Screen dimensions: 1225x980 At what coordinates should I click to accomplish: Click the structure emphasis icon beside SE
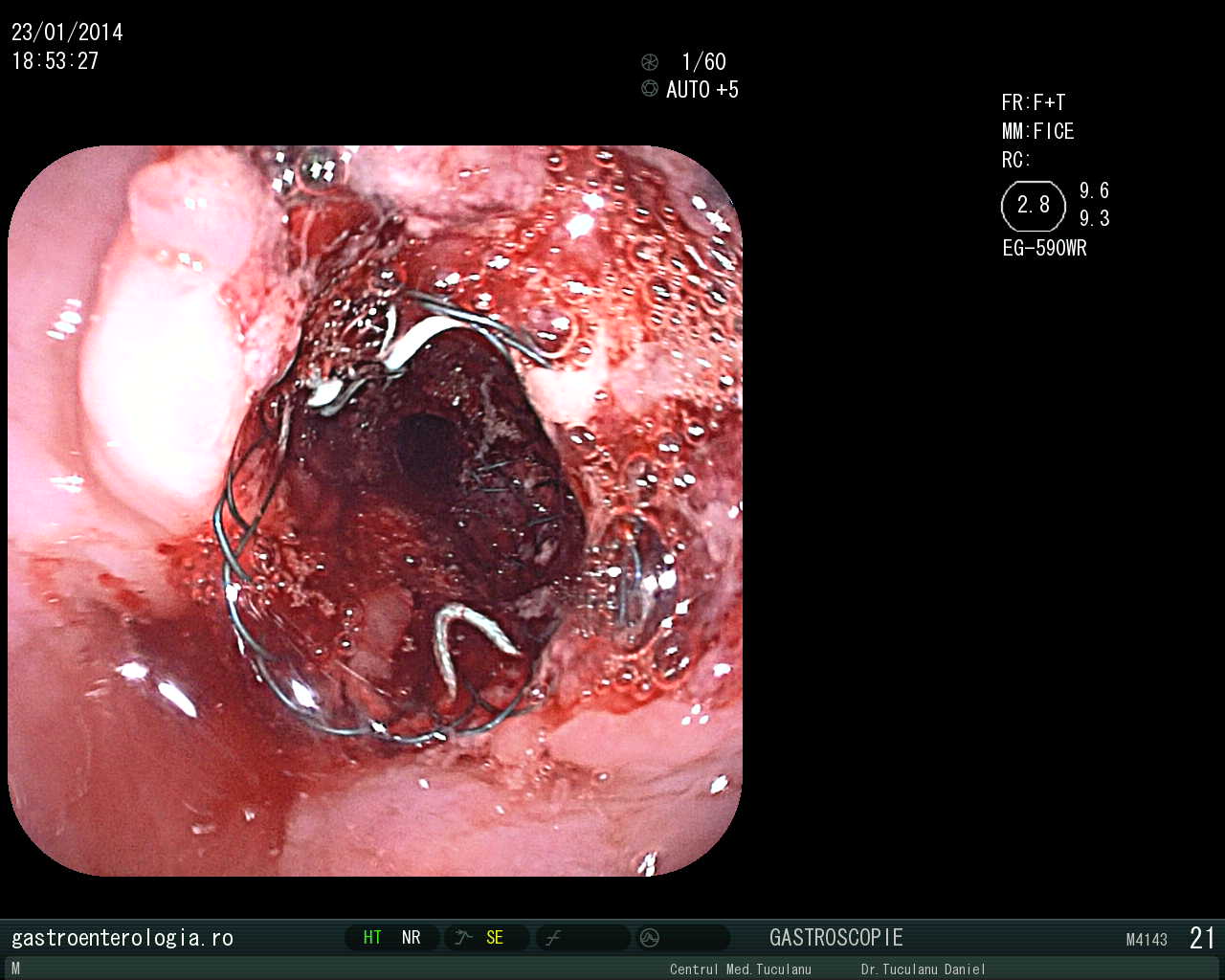tap(464, 938)
